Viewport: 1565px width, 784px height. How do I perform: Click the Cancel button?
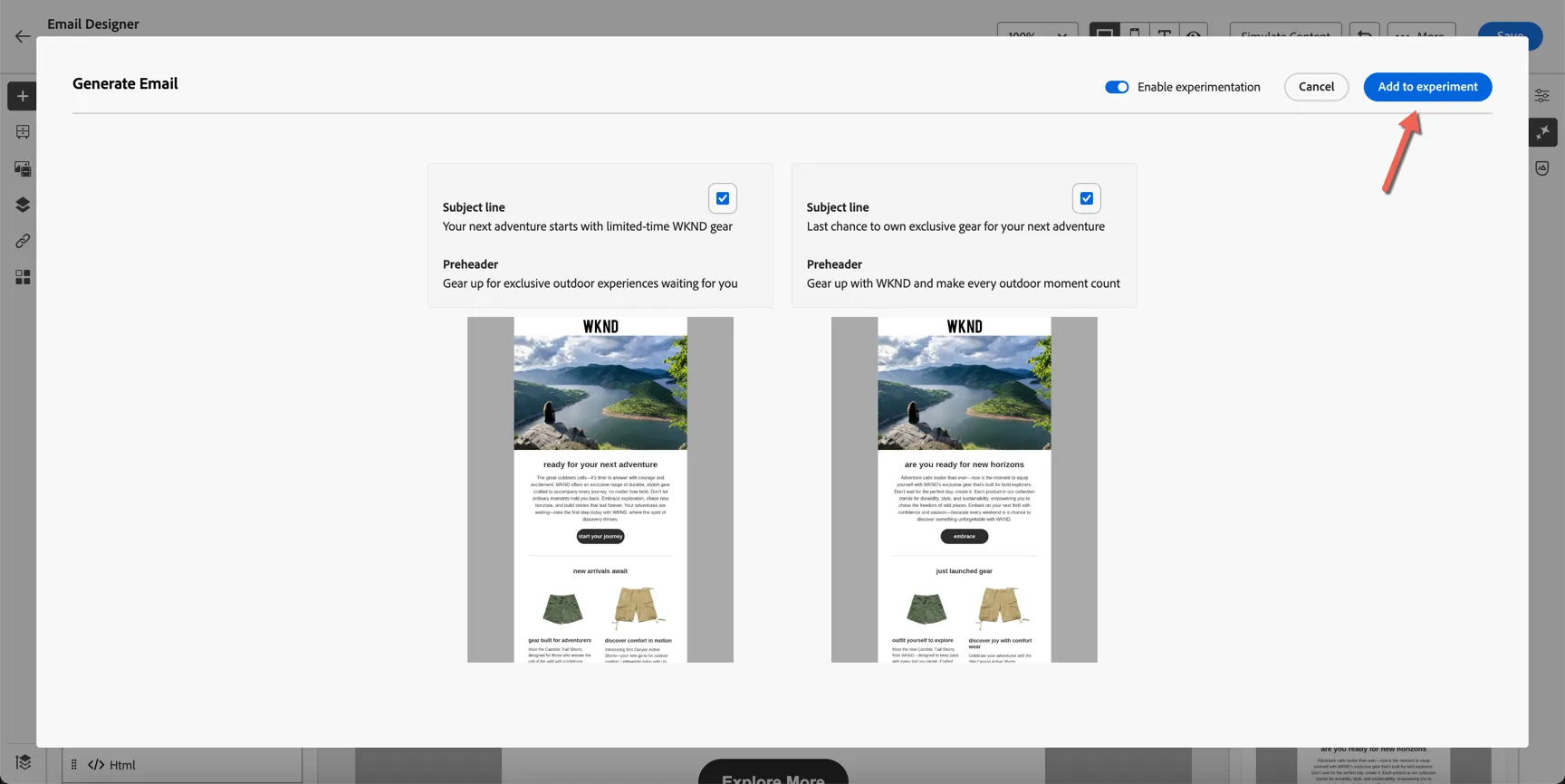(1316, 87)
